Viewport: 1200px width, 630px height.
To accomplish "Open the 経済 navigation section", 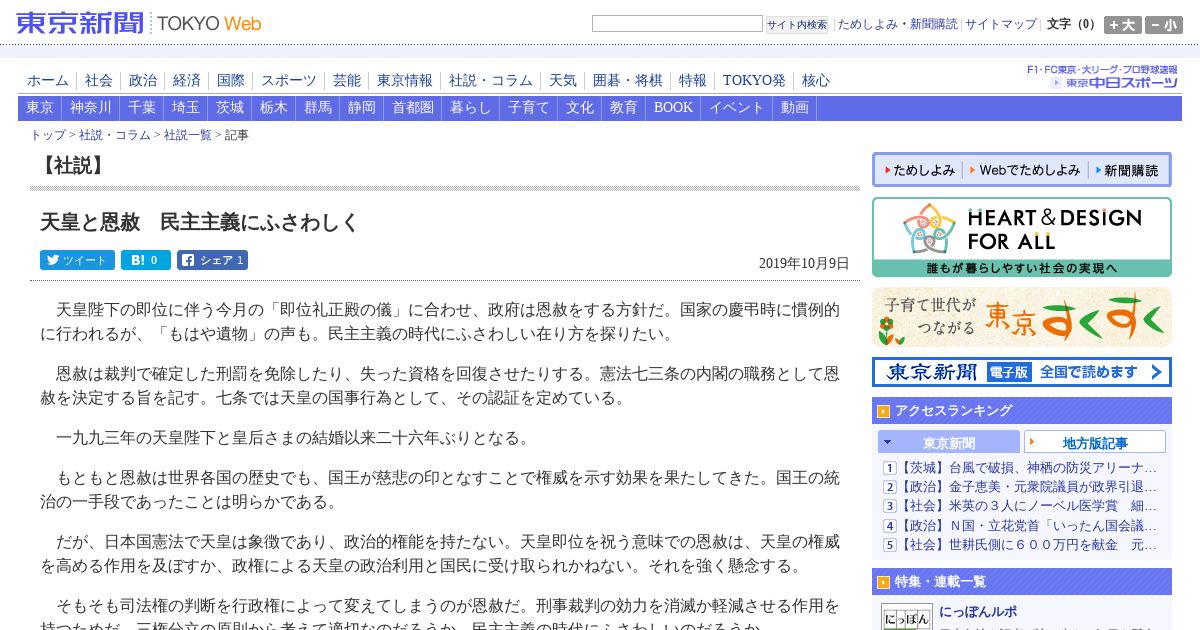I will [187, 80].
